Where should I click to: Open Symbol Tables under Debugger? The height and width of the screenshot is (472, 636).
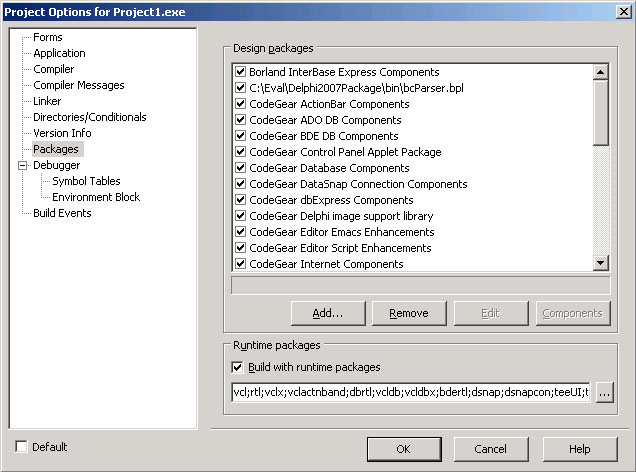[x=86, y=181]
